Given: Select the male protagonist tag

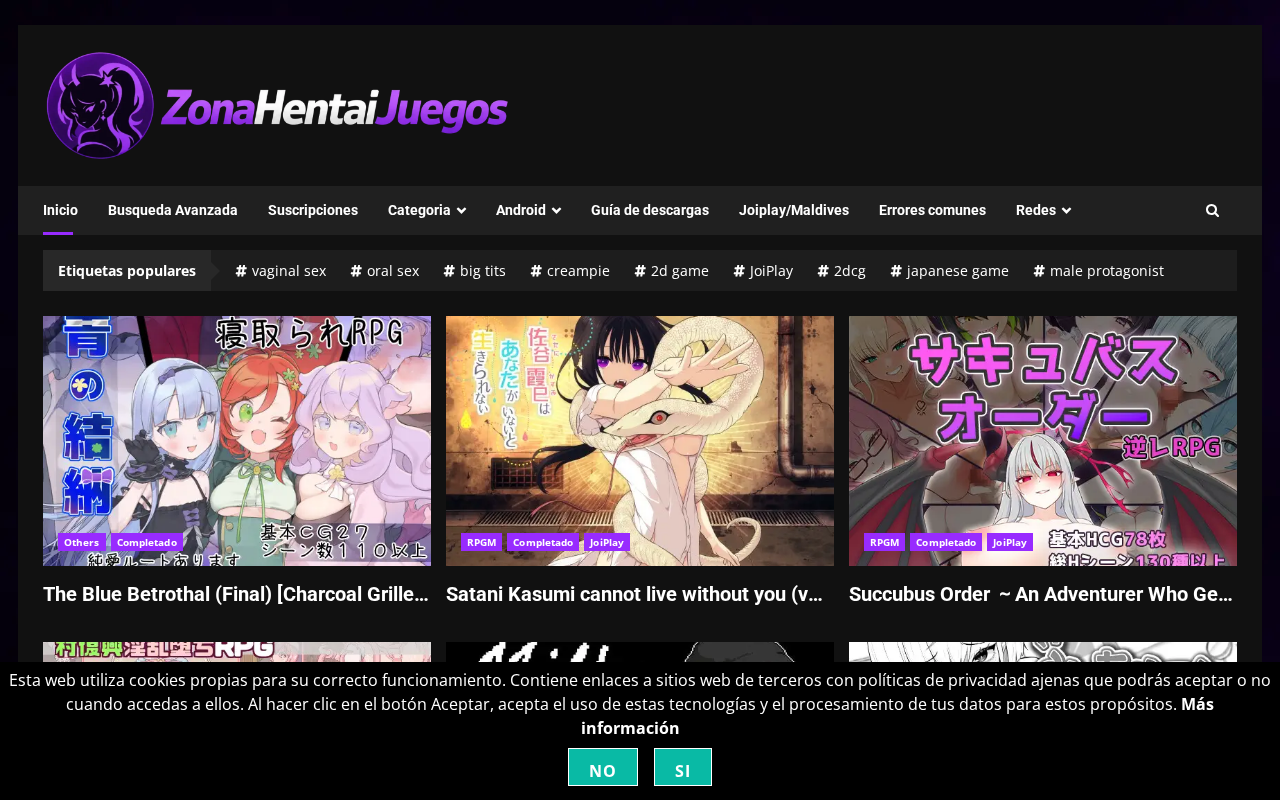Looking at the screenshot, I should pos(1099,271).
